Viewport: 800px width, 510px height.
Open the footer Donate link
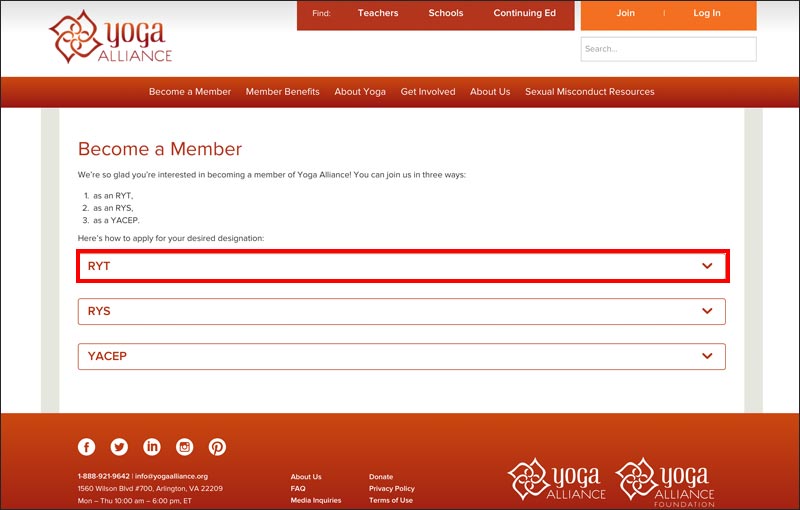(x=381, y=477)
